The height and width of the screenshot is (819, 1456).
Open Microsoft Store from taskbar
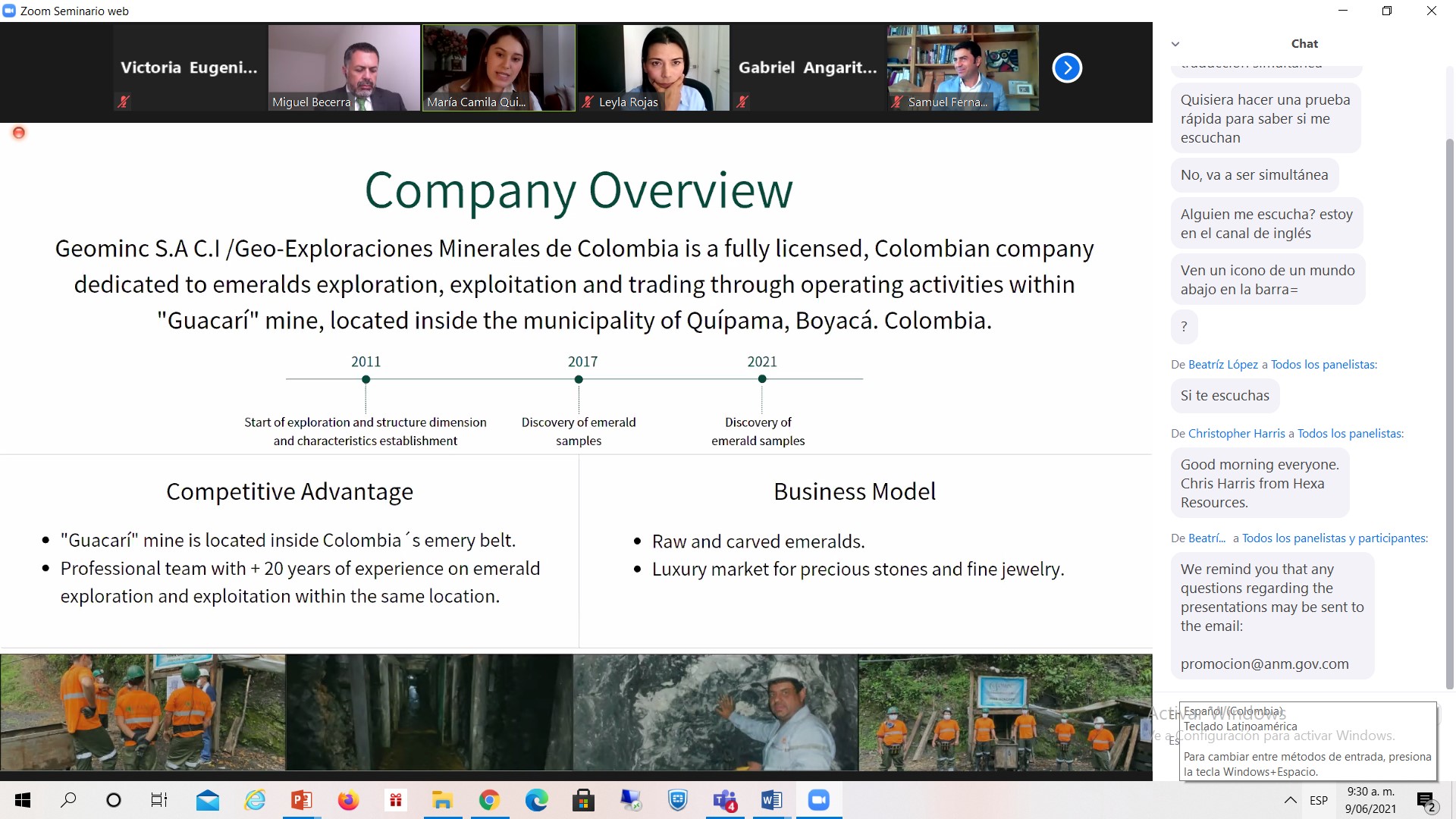pos(583,800)
